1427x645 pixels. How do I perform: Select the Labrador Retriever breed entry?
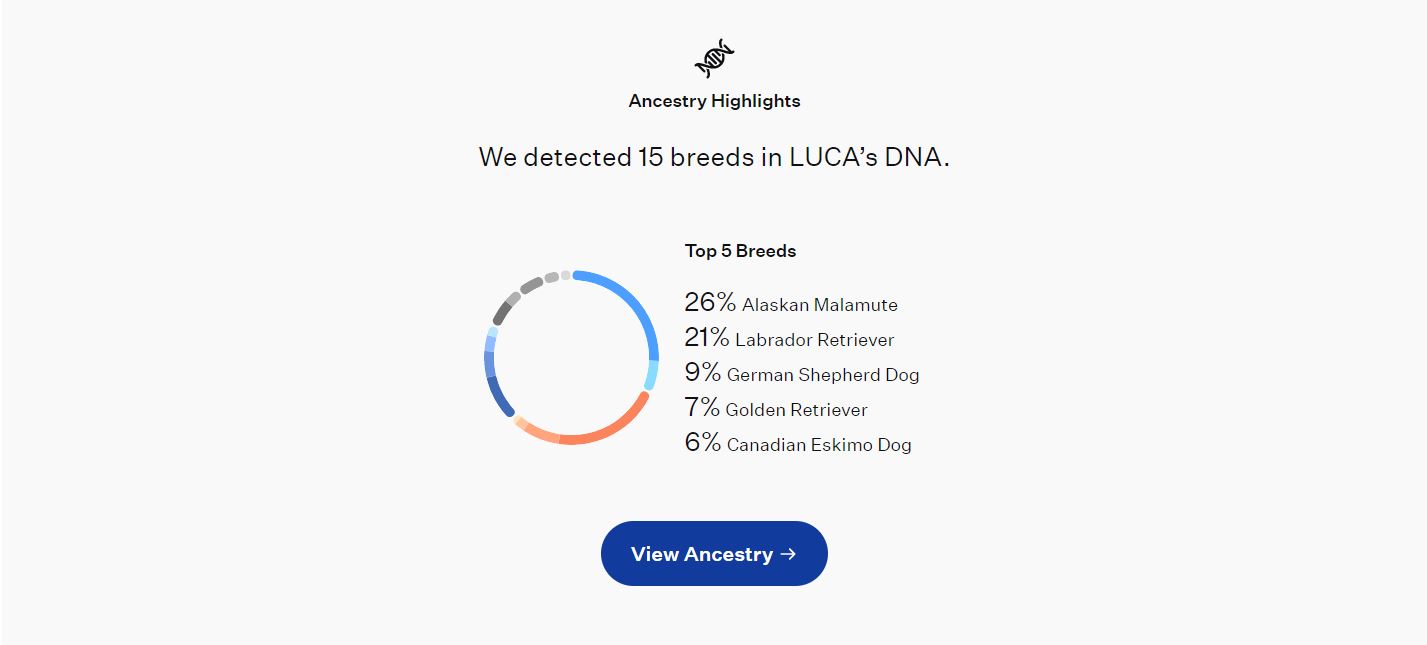pyautogui.click(x=789, y=338)
